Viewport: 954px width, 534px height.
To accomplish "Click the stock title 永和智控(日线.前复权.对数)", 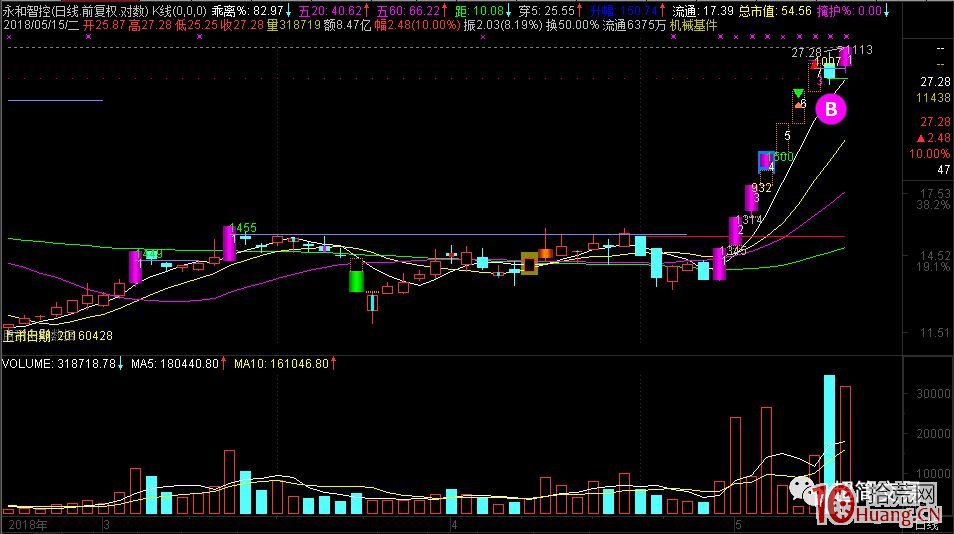I will tap(75, 10).
